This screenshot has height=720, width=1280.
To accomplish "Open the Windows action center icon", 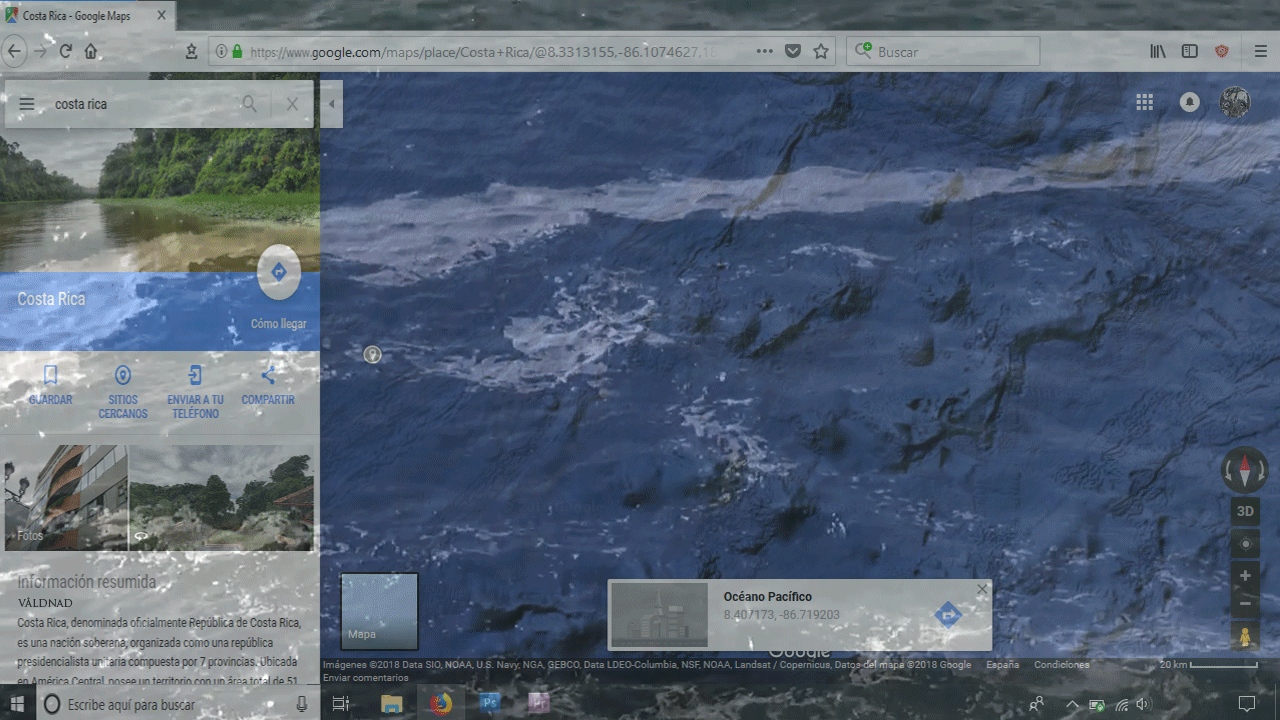I will pyautogui.click(x=1247, y=704).
